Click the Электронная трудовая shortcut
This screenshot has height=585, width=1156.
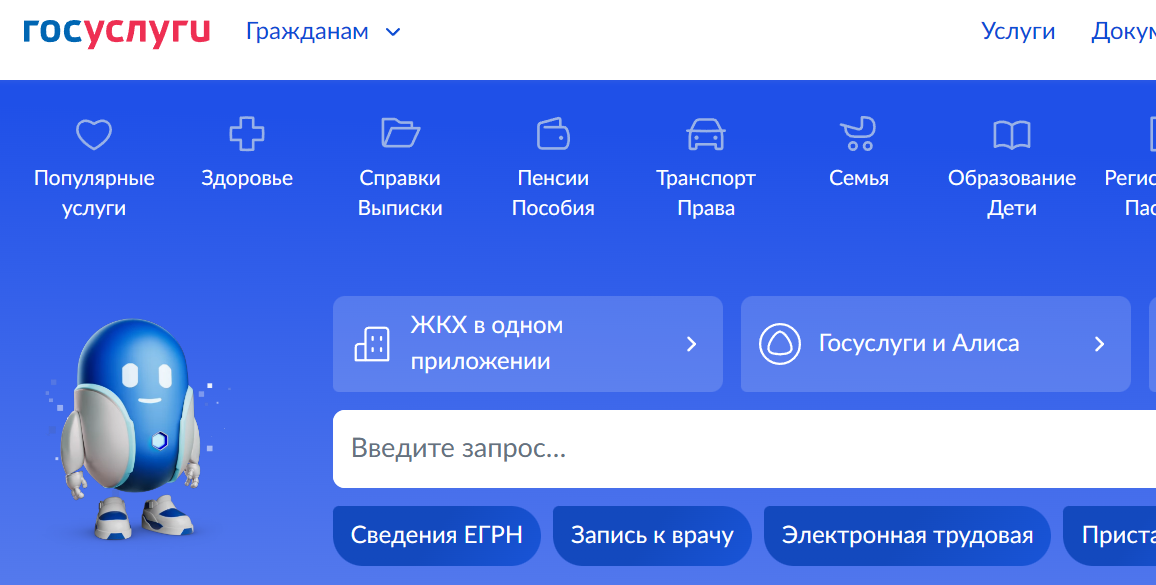907,535
